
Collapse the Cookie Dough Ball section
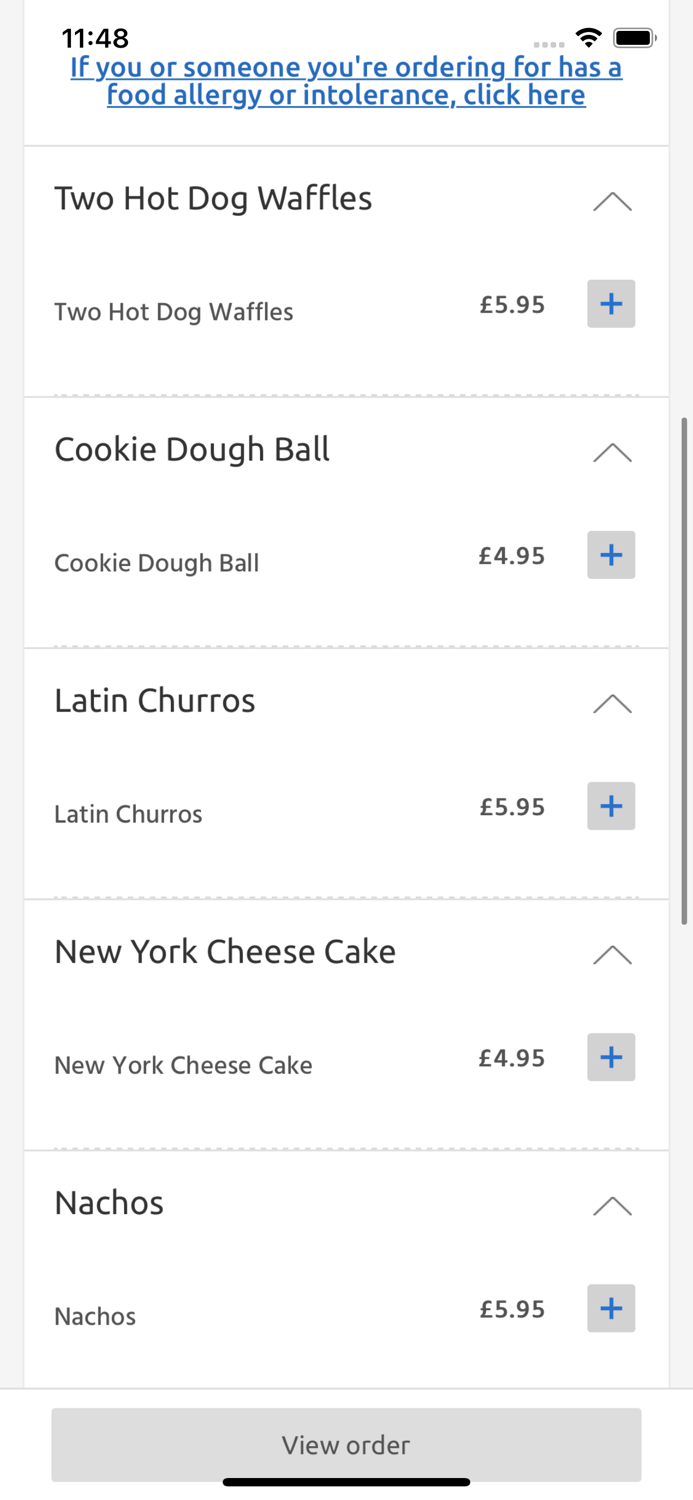(611, 452)
